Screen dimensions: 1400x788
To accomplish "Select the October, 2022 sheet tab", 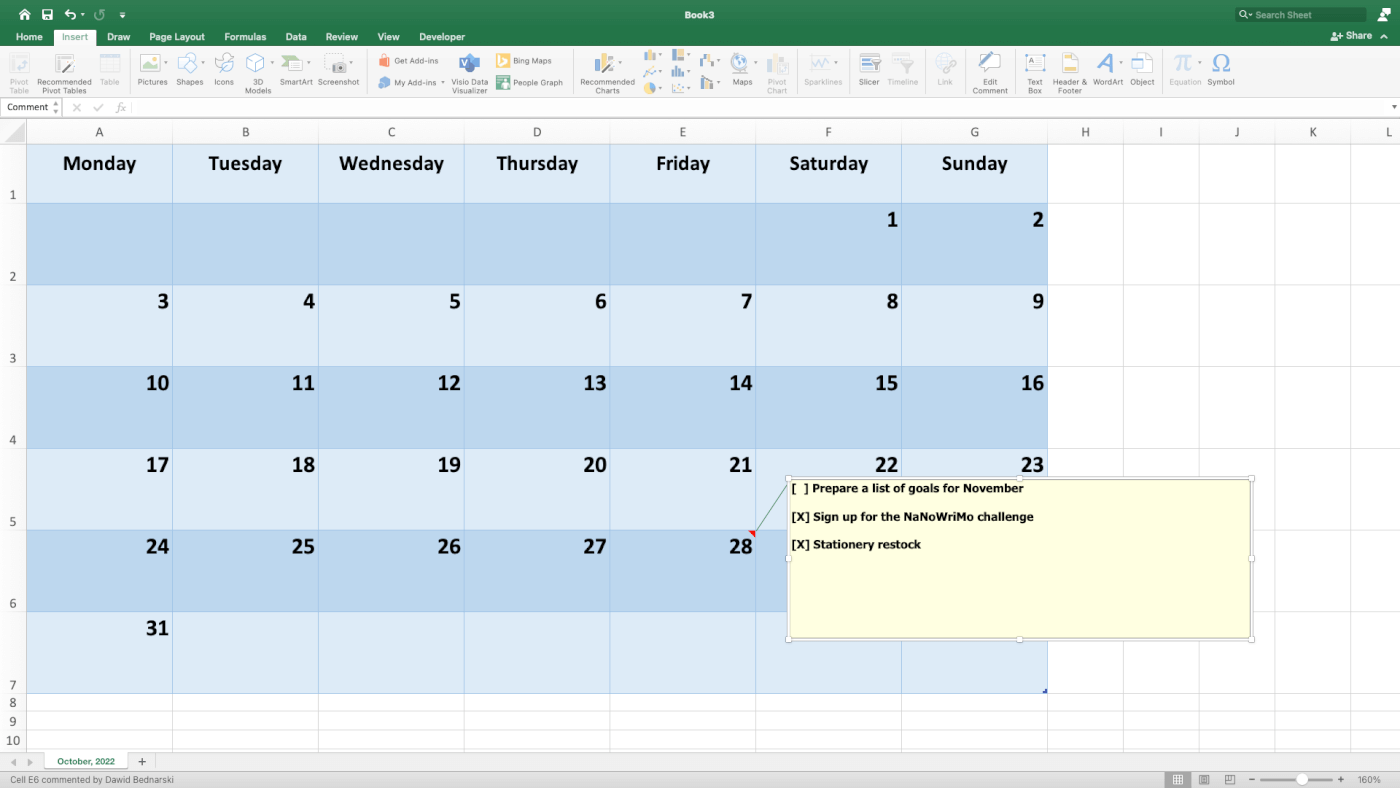I will 85,761.
